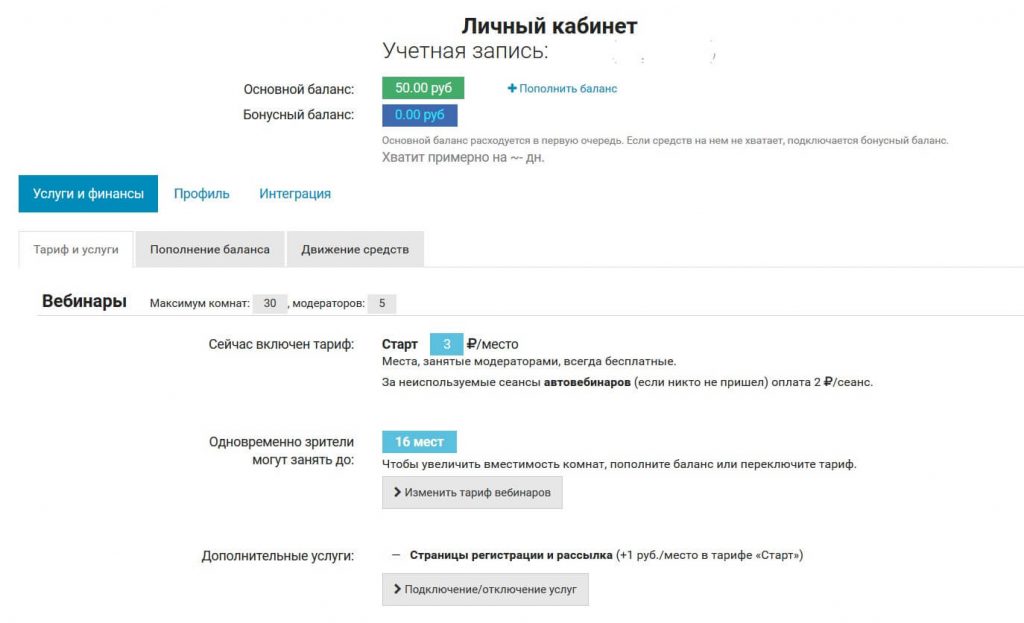Click the dash icon before Страницы регистрации
Viewport: 1024px width, 623px height.
pyautogui.click(x=396, y=555)
